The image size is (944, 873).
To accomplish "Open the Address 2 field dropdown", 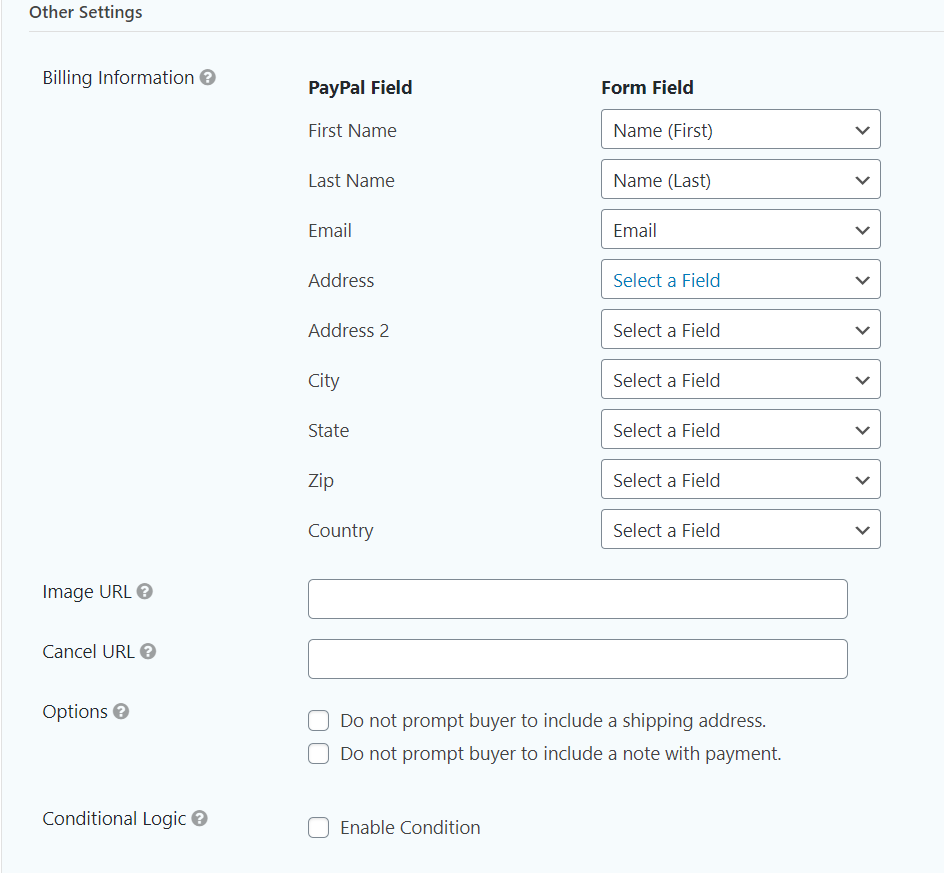I will pos(740,330).
